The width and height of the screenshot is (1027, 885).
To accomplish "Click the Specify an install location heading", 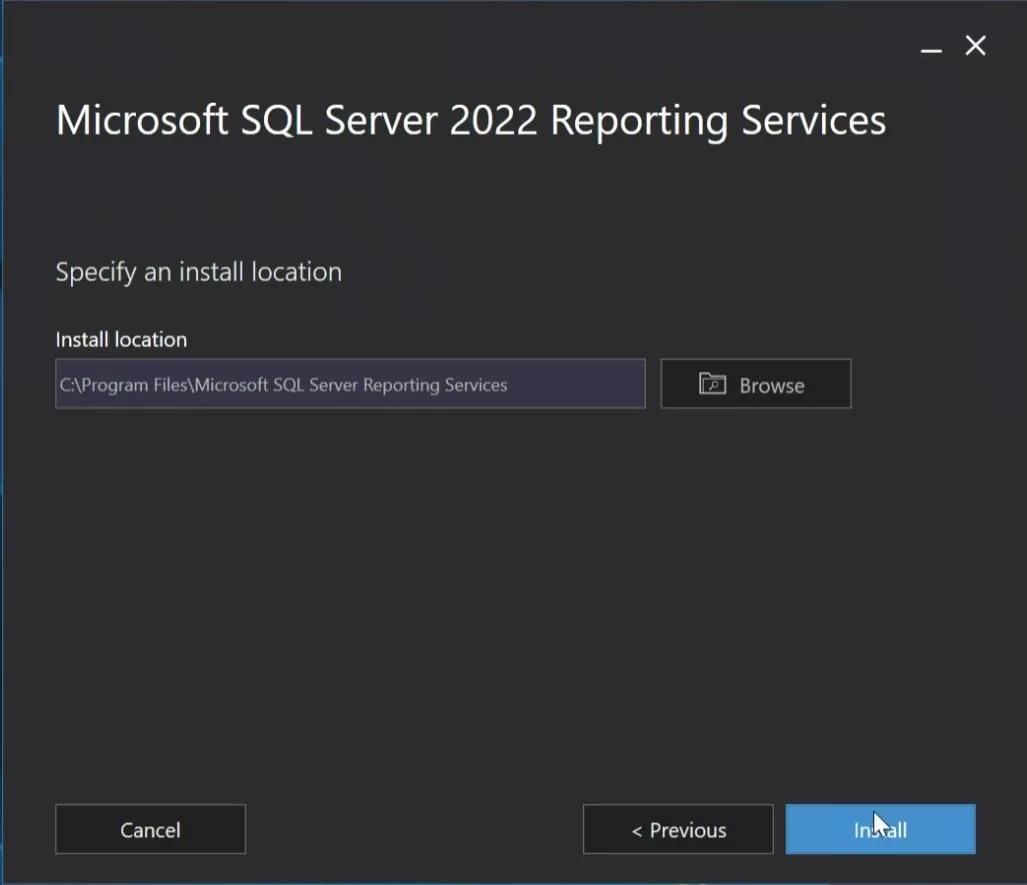I will [198, 271].
